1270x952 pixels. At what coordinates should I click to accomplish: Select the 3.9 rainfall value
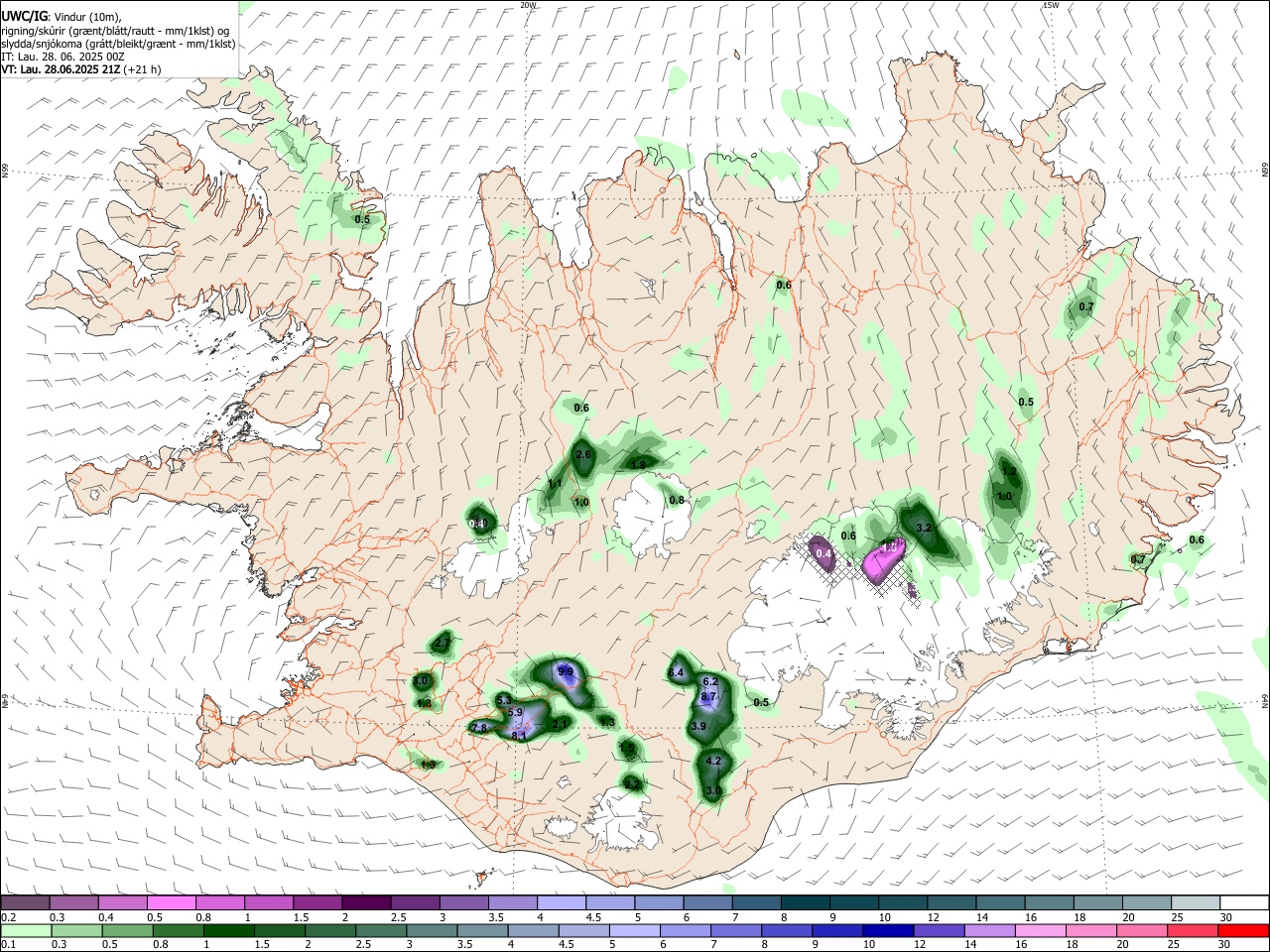point(698,726)
